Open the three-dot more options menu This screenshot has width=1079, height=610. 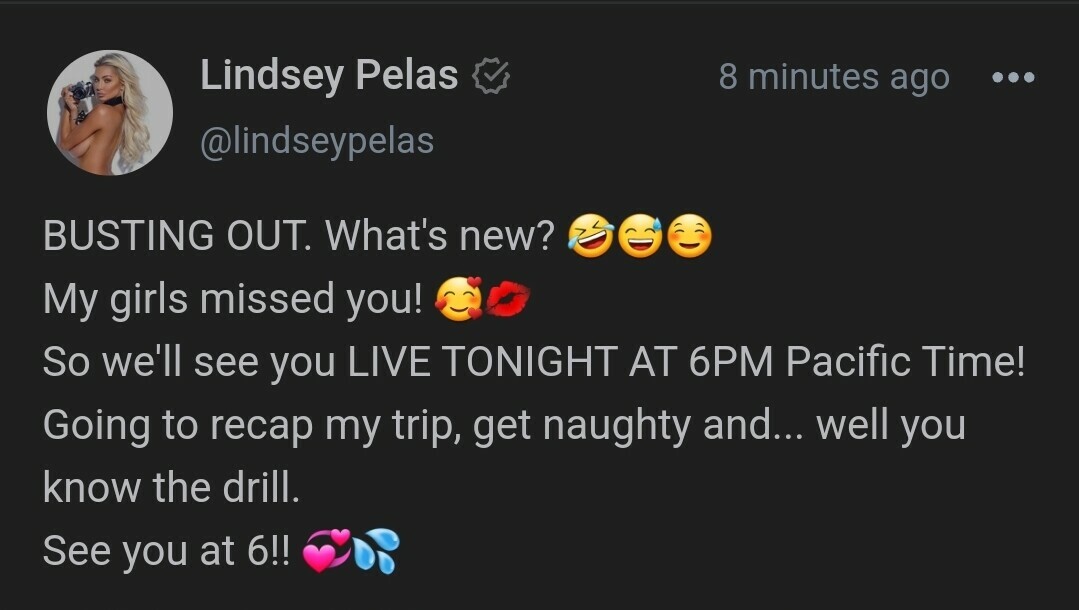coord(1013,77)
